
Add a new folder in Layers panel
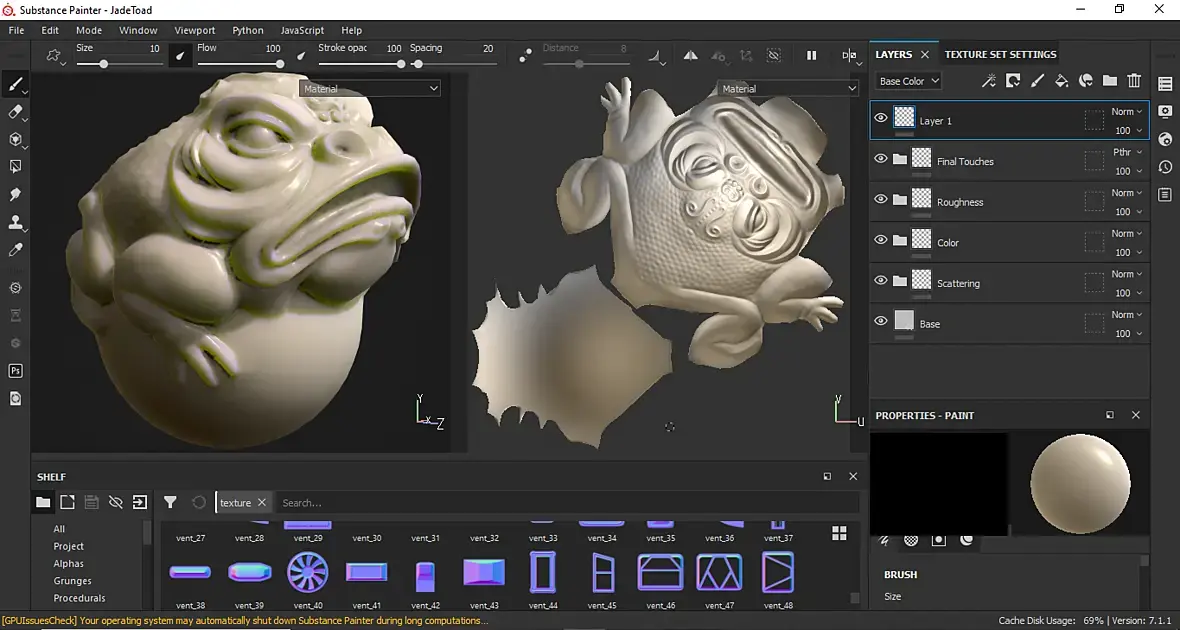point(1110,81)
